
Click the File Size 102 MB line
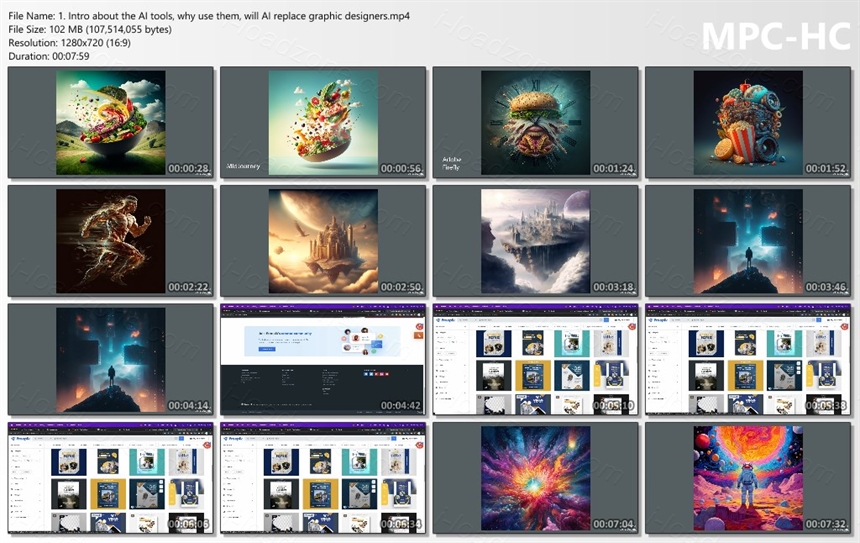coord(90,29)
